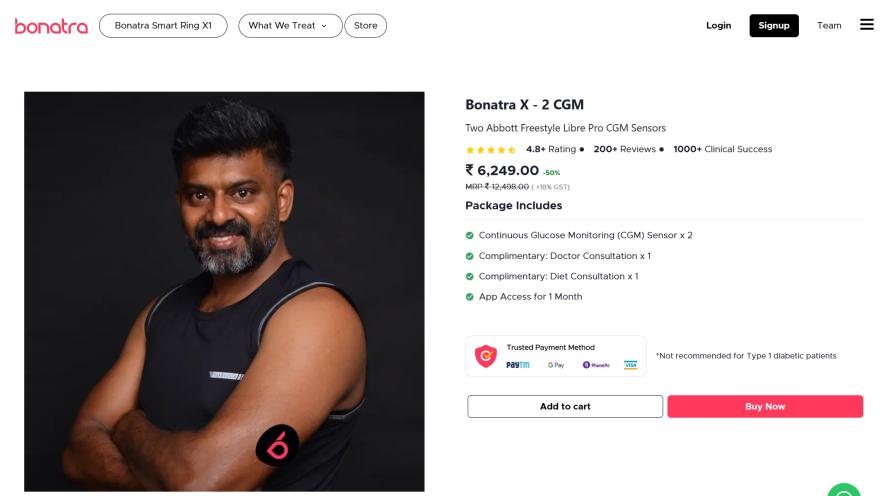Image resolution: width=894 pixels, height=496 pixels.
Task: Click the Visa card logo
Action: [630, 365]
